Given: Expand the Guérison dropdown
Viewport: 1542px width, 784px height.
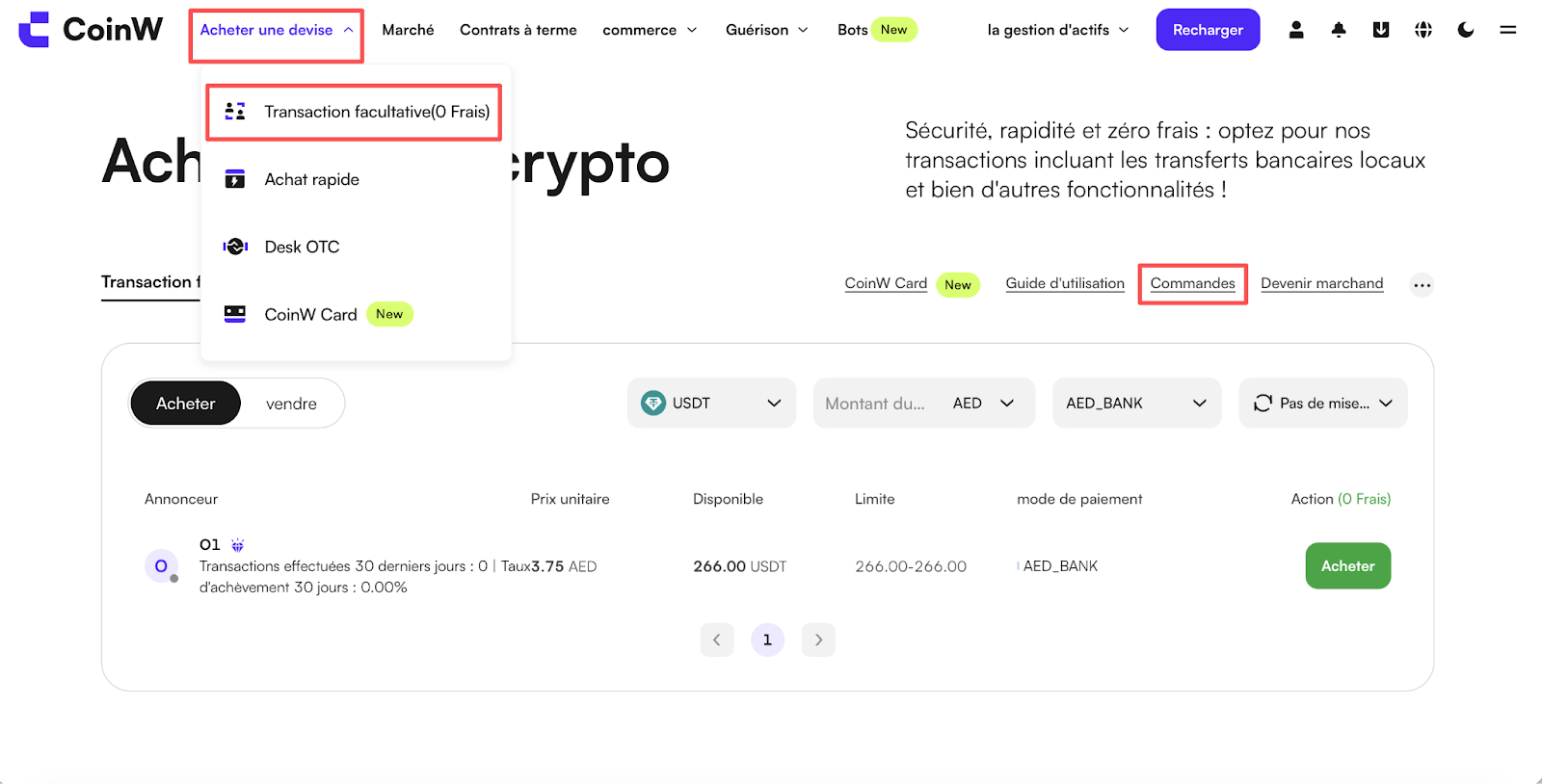Looking at the screenshot, I should coord(767,30).
